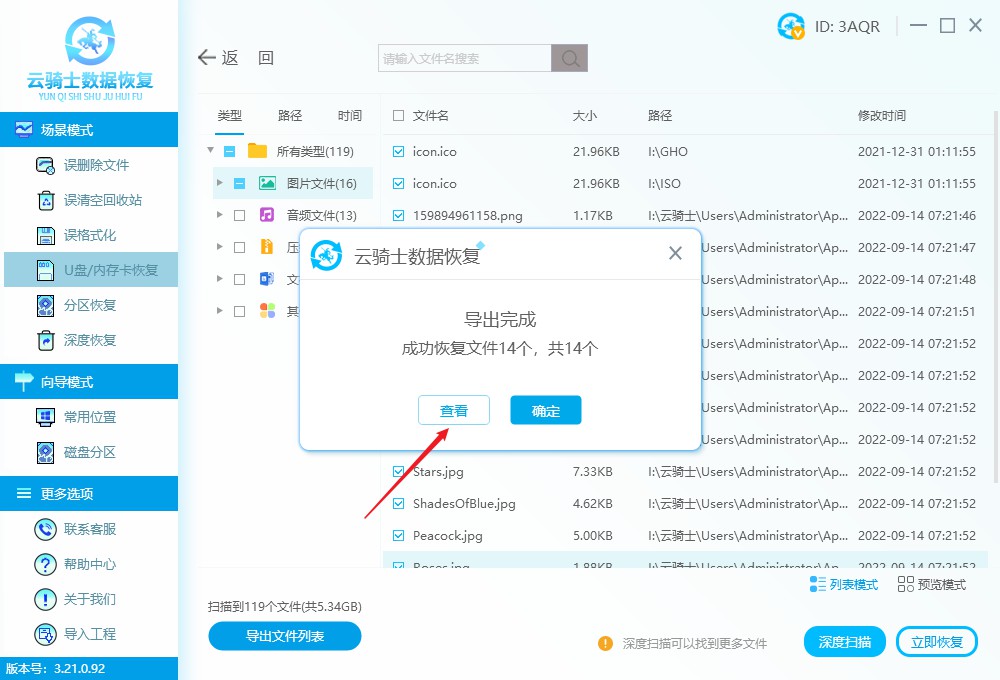1000x680 pixels.
Task: Confirm export by clicking 确定
Action: pyautogui.click(x=545, y=410)
